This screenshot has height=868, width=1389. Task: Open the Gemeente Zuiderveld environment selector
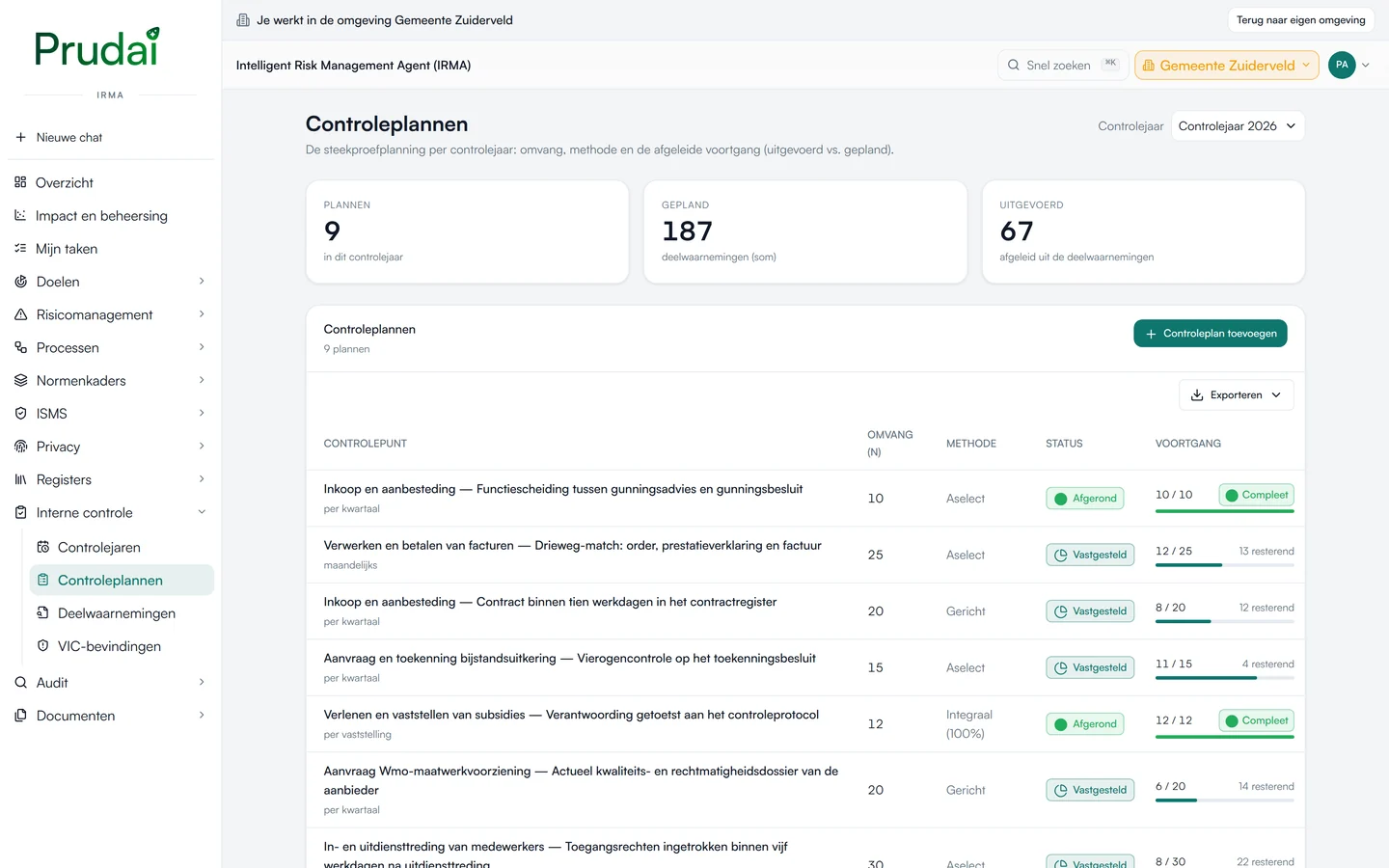click(x=1226, y=66)
